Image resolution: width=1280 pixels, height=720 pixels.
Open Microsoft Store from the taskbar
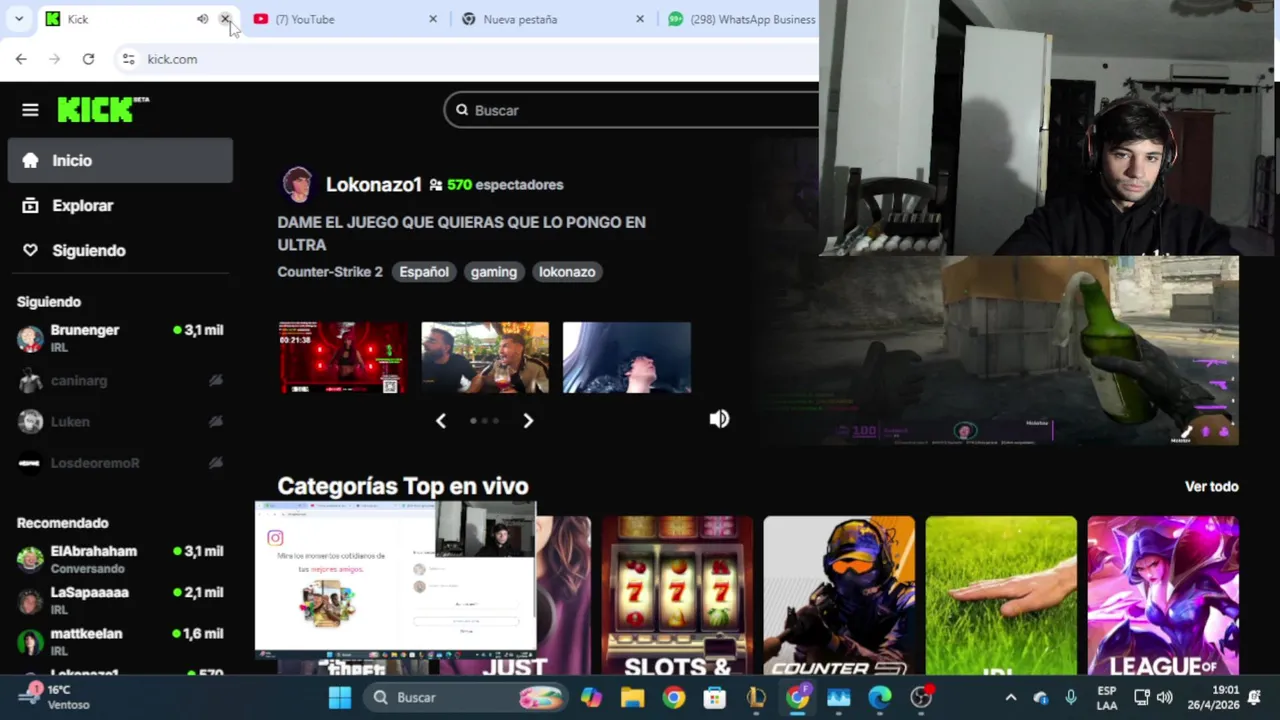click(715, 697)
